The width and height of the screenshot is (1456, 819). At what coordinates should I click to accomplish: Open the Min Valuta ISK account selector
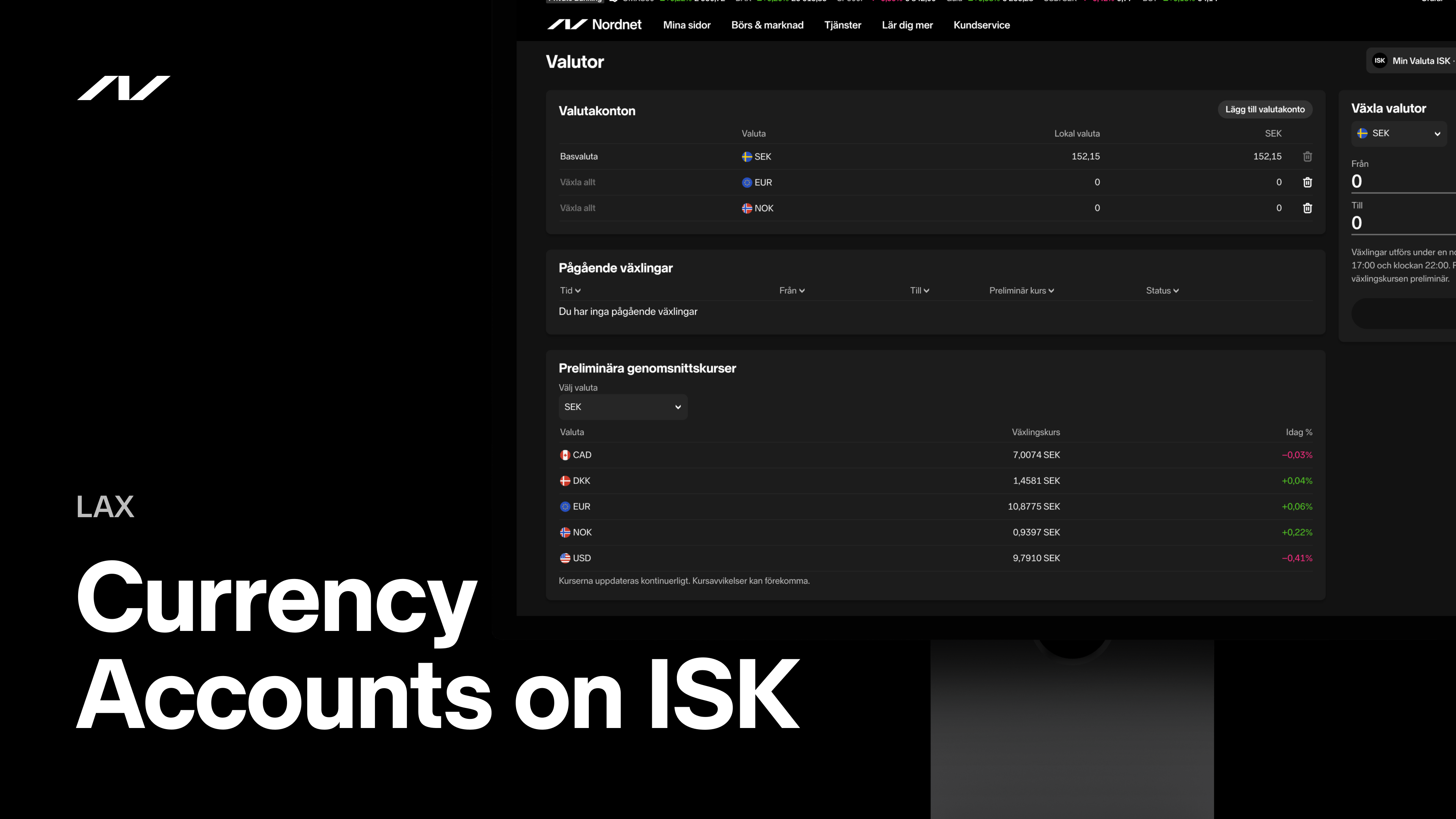(x=1411, y=61)
